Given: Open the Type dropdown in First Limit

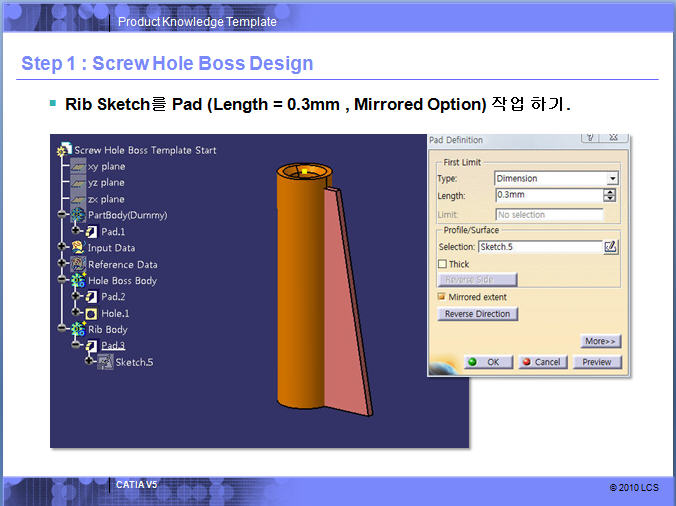Looking at the screenshot, I should click(611, 178).
